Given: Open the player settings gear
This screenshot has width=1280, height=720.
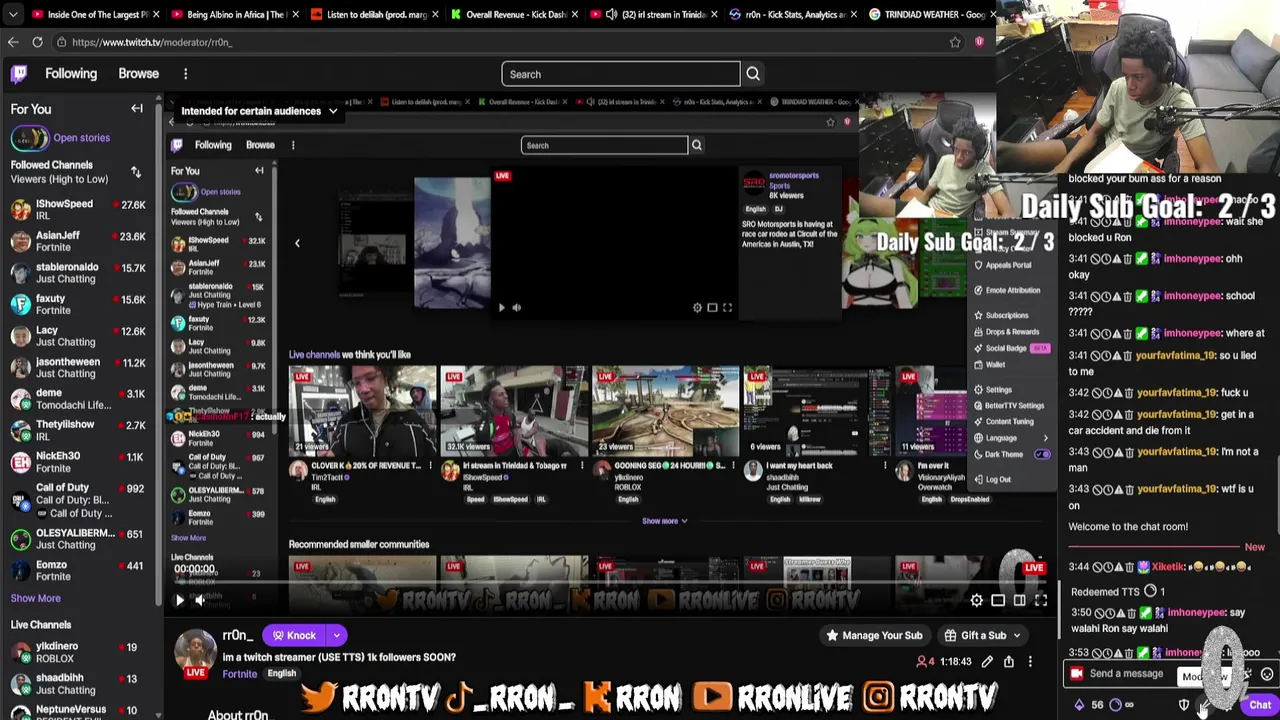Looking at the screenshot, I should tap(976, 600).
